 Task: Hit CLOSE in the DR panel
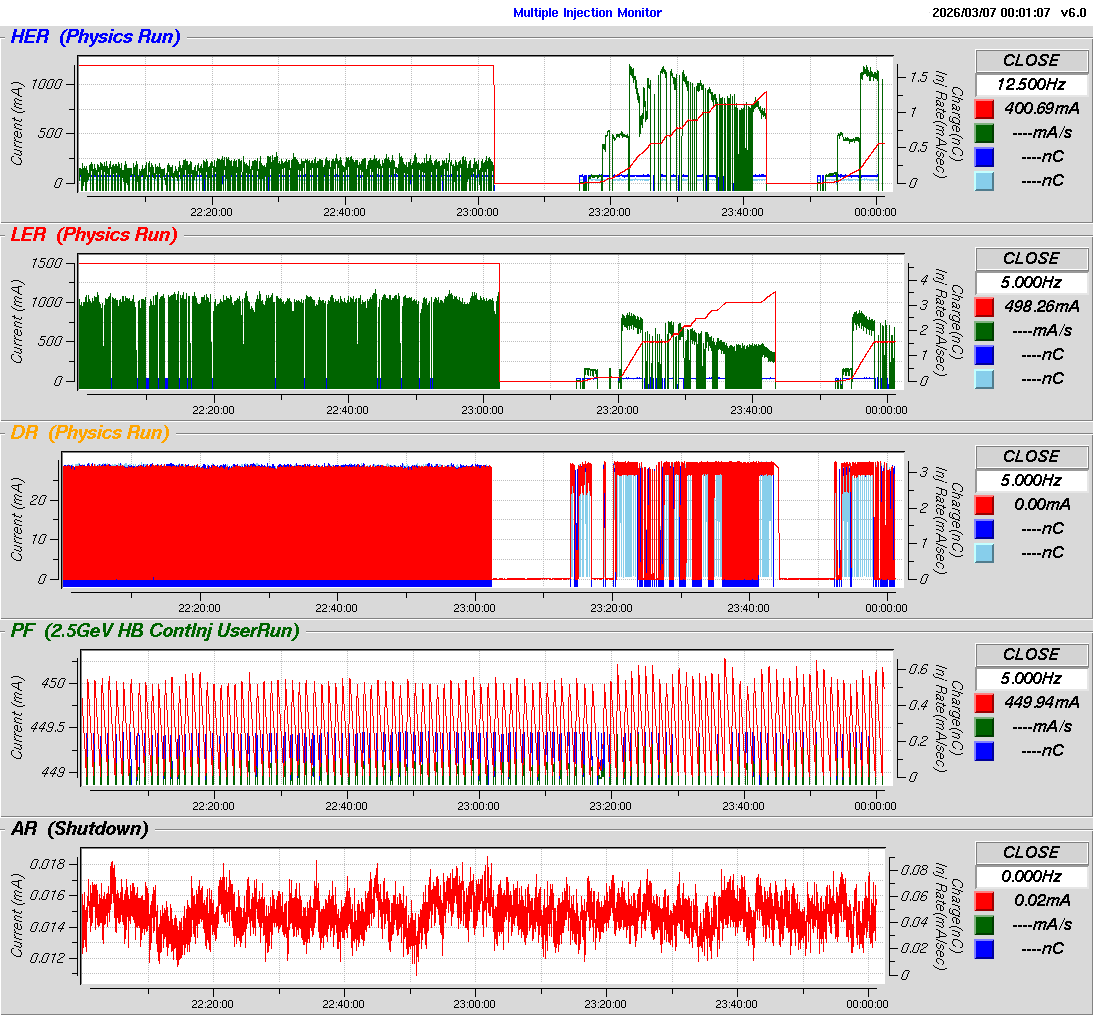click(1031, 456)
